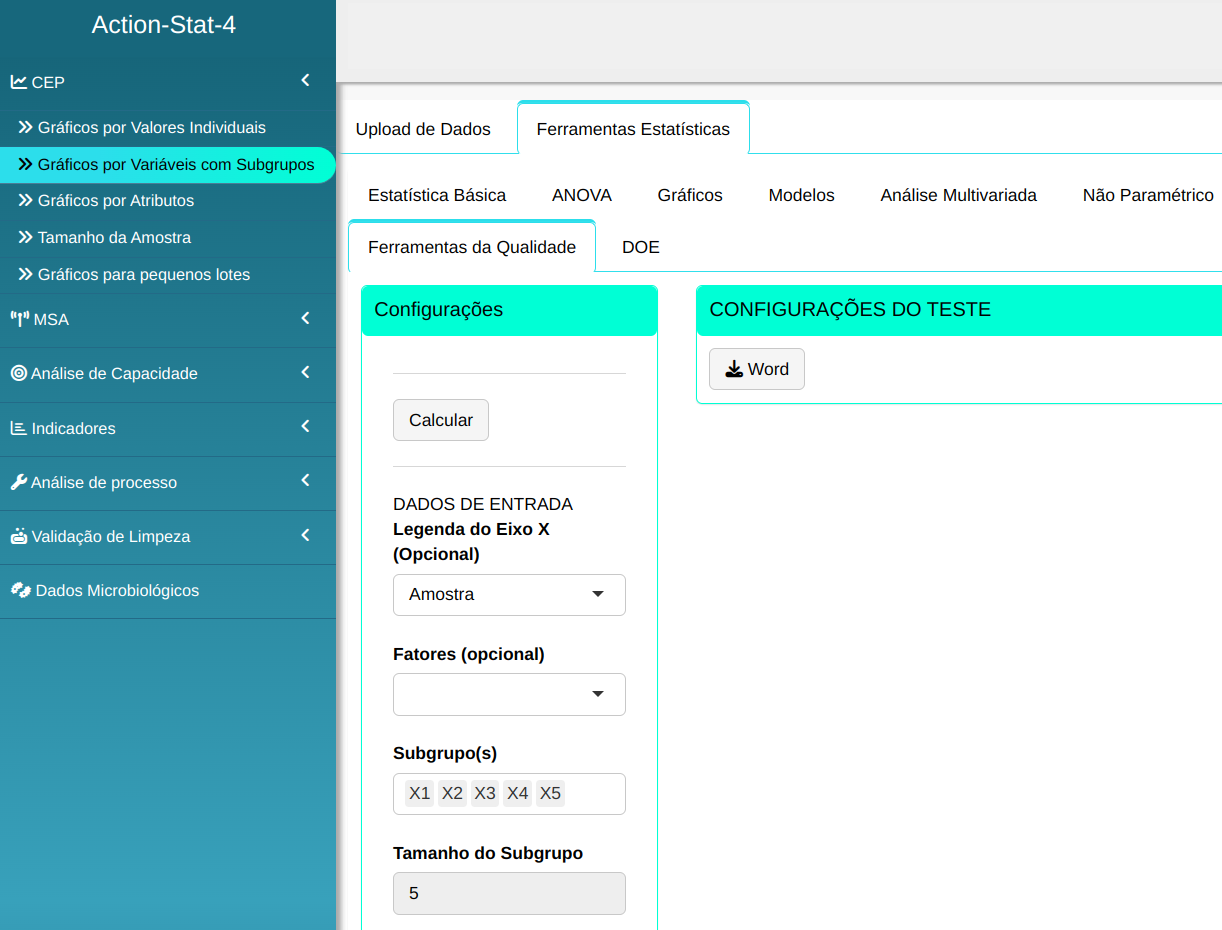Click the Validação de Limpeza icon

(19, 536)
